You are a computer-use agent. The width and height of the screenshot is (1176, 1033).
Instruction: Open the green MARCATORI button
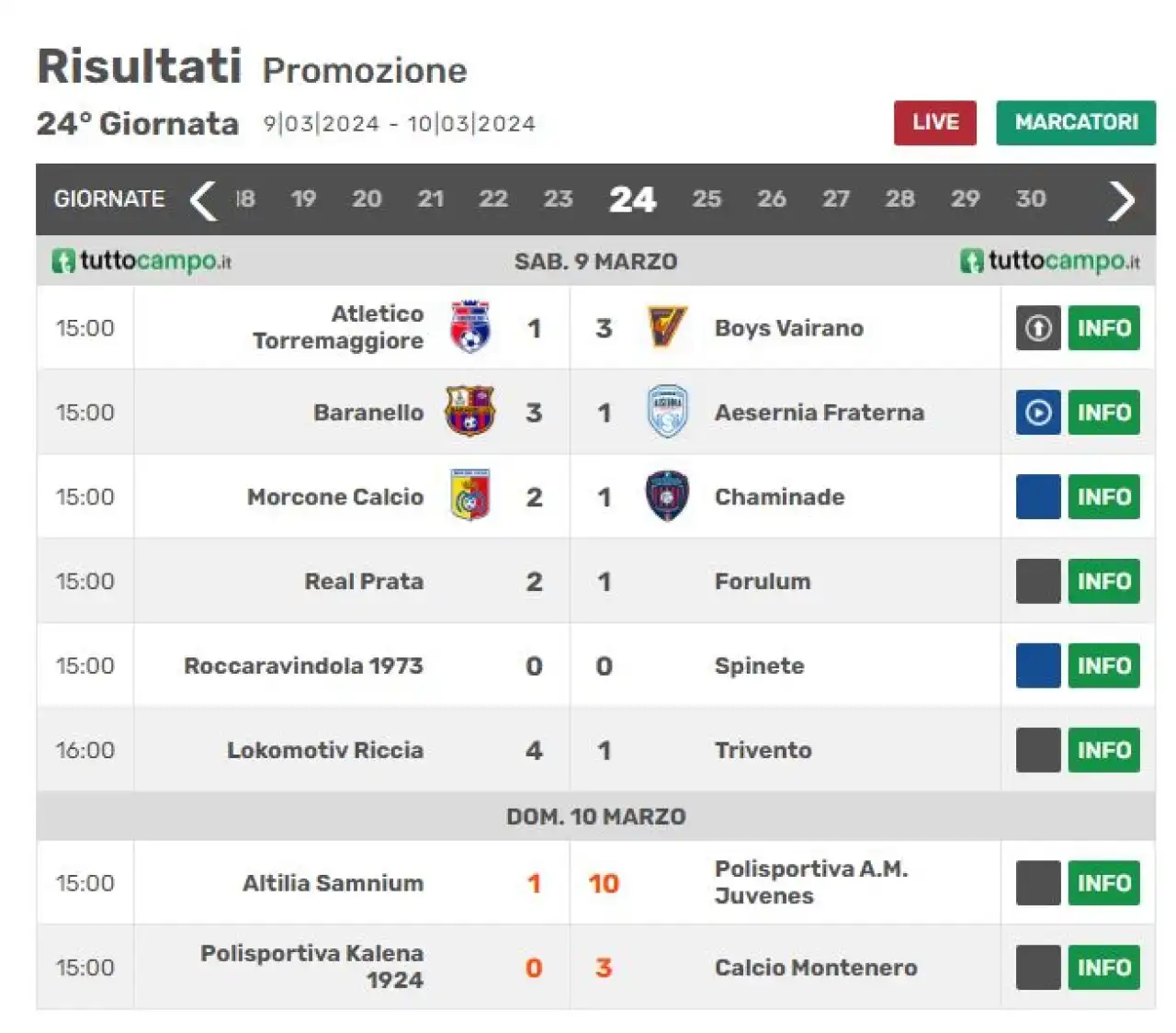click(x=1076, y=122)
